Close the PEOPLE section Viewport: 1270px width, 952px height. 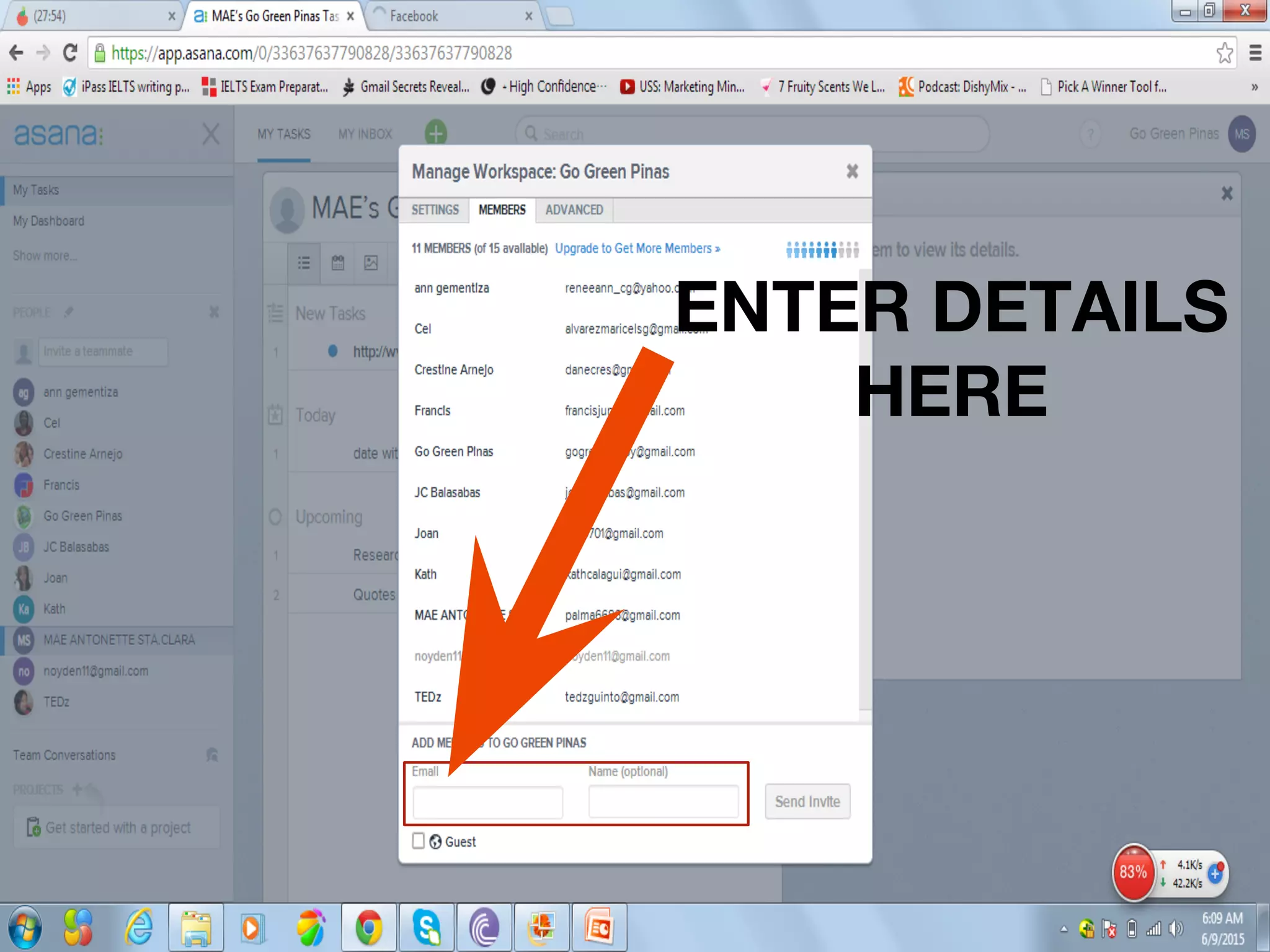pyautogui.click(x=214, y=312)
